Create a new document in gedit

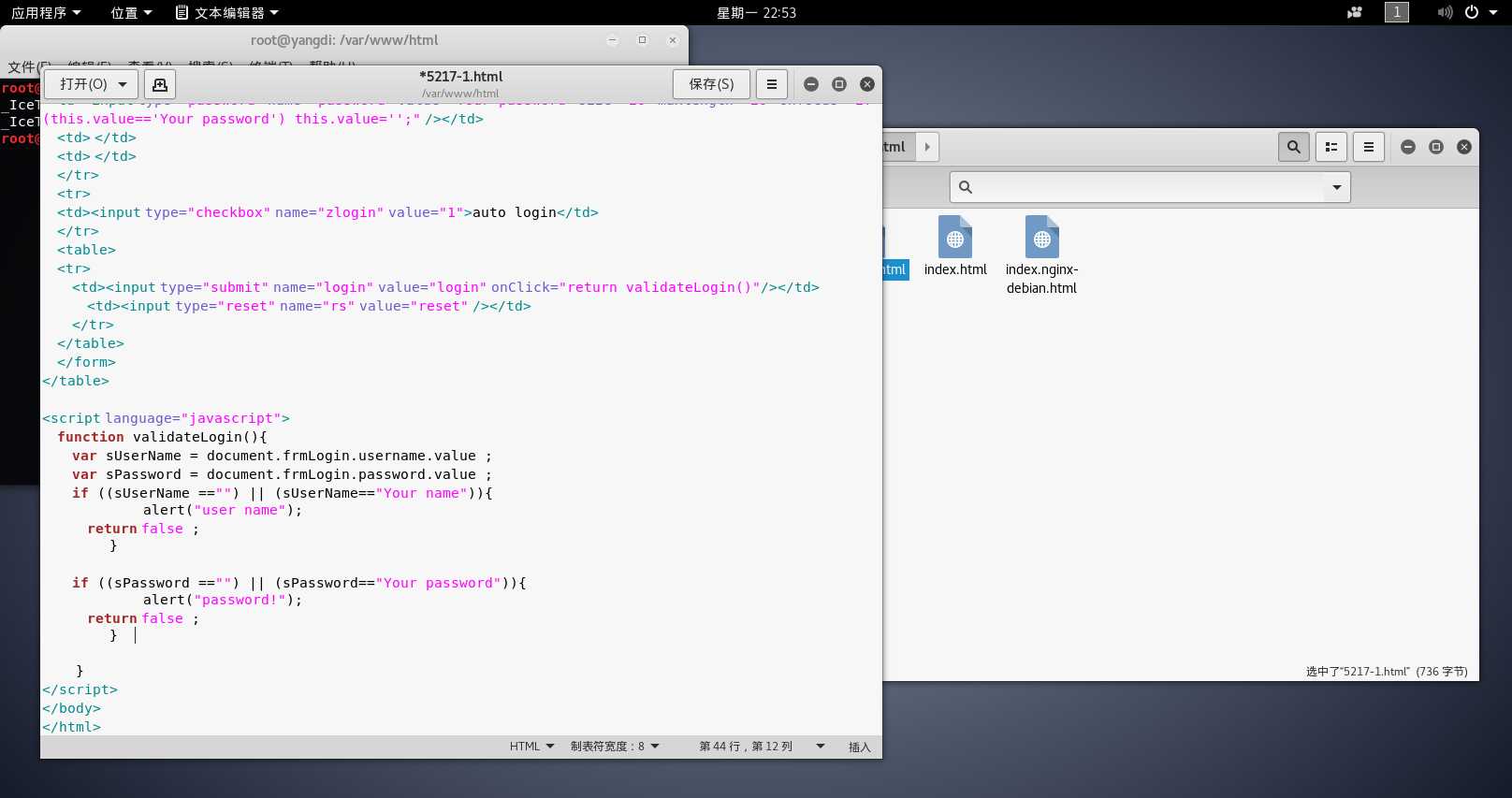(x=160, y=84)
